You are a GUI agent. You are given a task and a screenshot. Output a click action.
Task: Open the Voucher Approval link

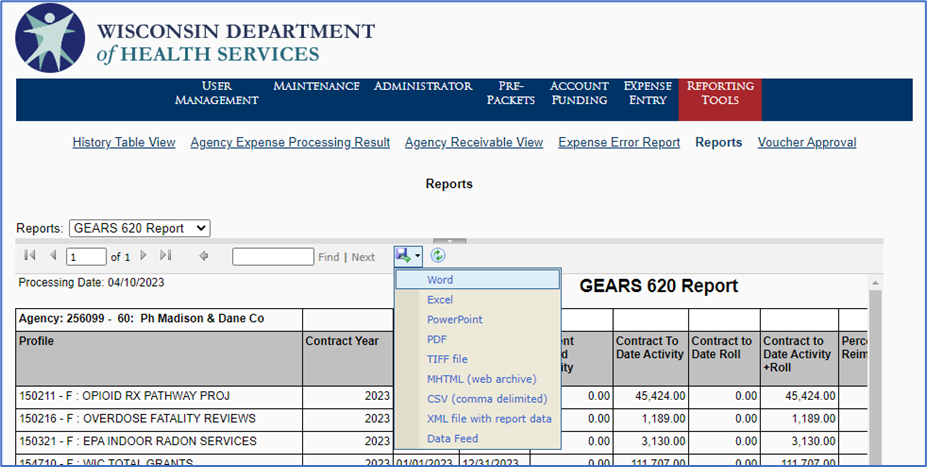[x=806, y=142]
